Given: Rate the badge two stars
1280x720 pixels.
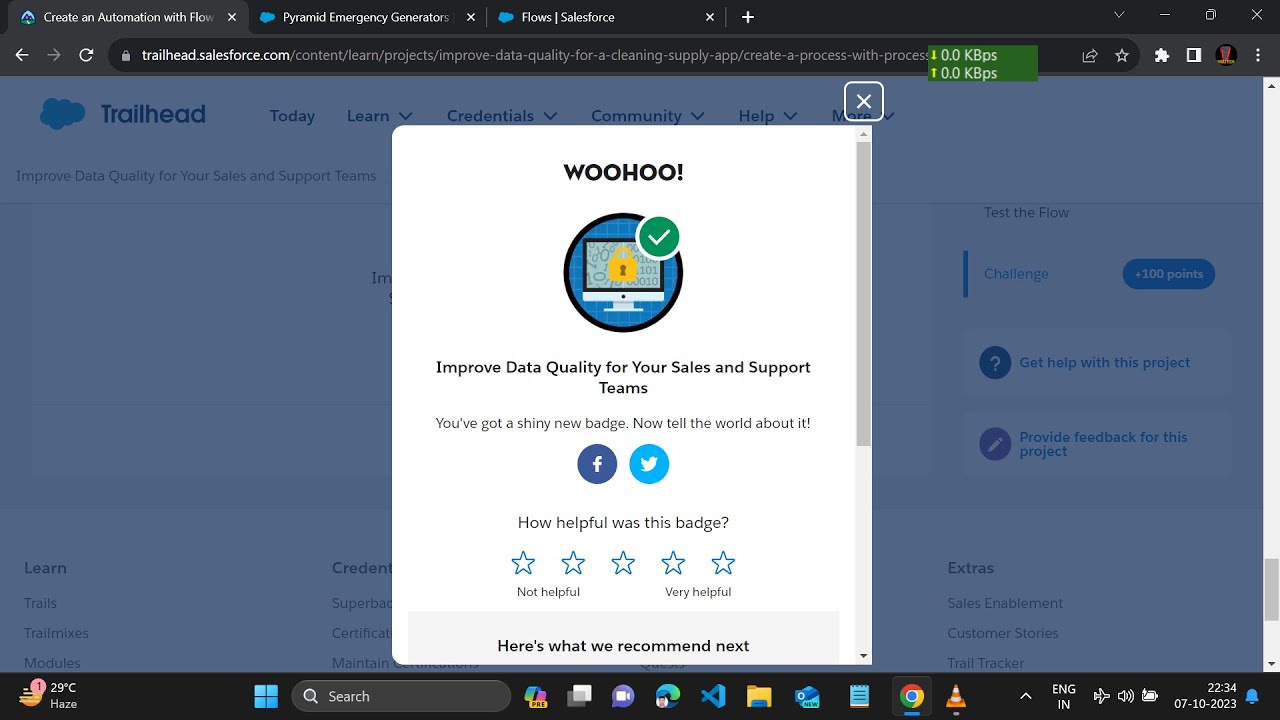Looking at the screenshot, I should click(x=573, y=563).
